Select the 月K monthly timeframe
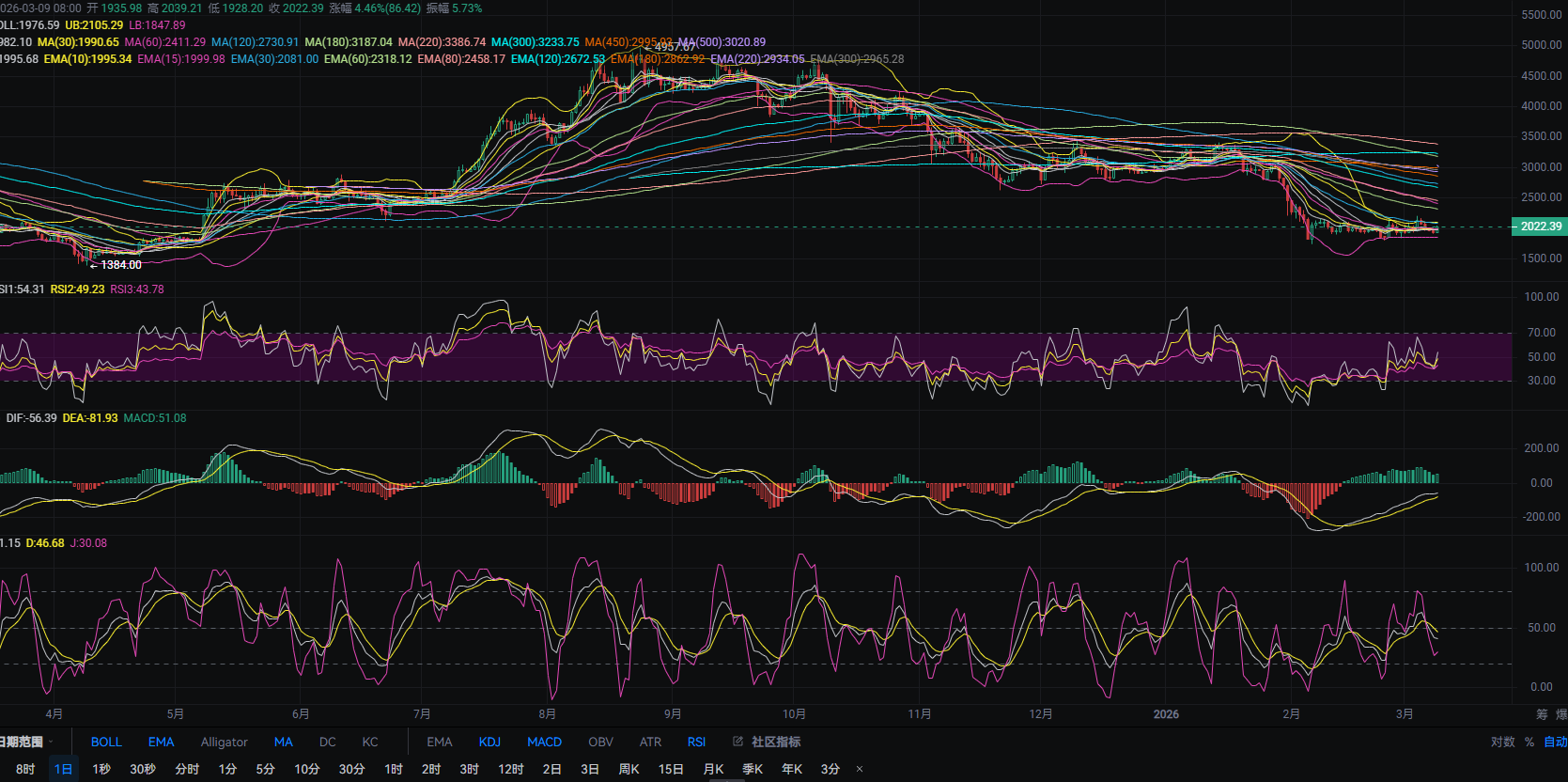 [713, 769]
